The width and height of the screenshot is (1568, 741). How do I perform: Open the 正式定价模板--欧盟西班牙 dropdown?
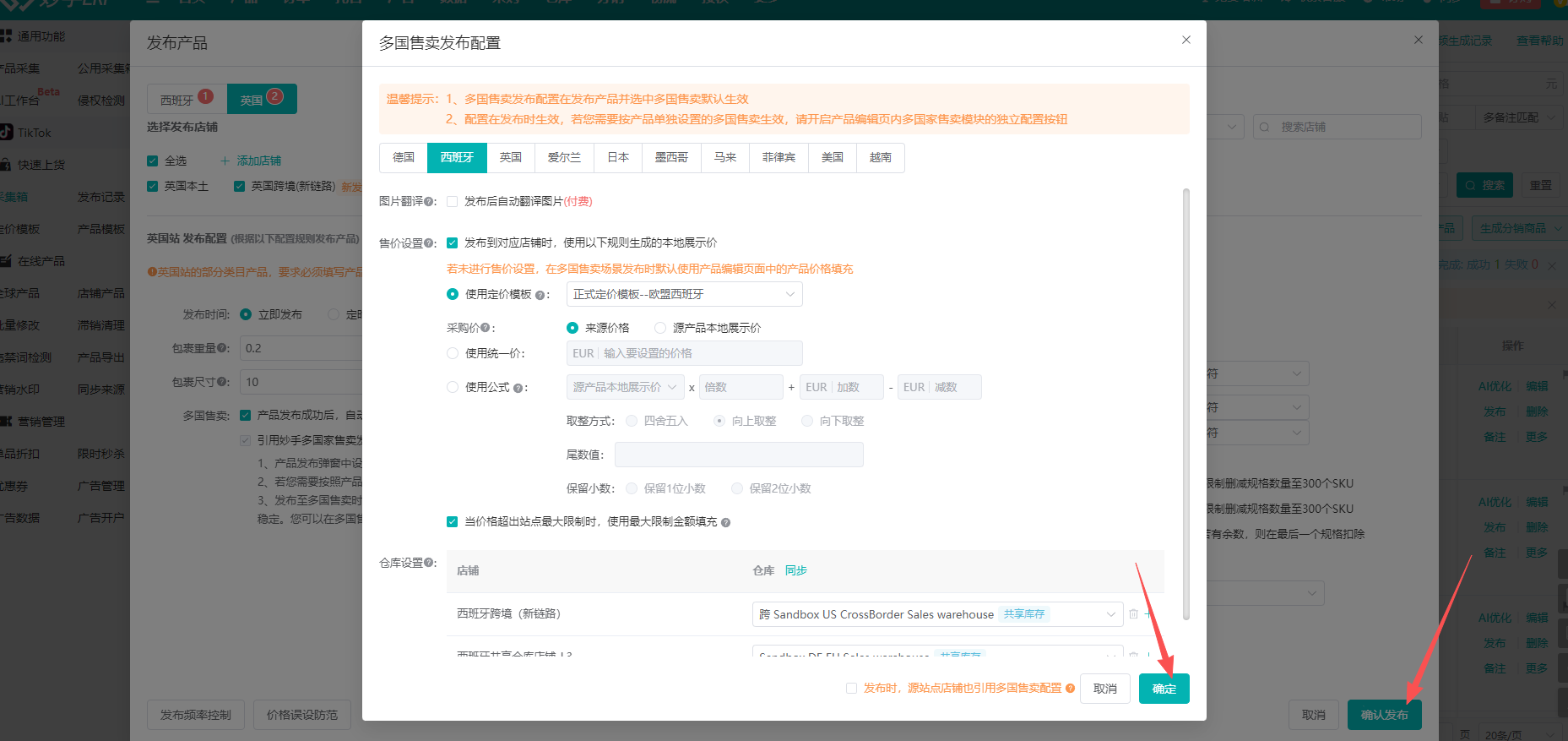click(x=684, y=294)
